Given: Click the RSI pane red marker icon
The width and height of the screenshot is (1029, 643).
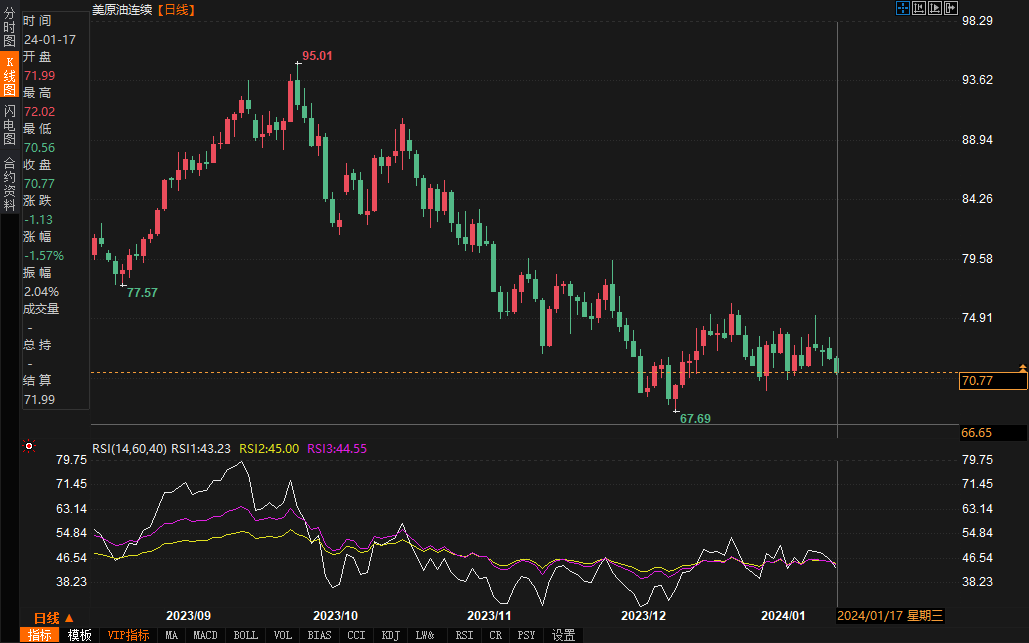Looking at the screenshot, I should [x=29, y=446].
